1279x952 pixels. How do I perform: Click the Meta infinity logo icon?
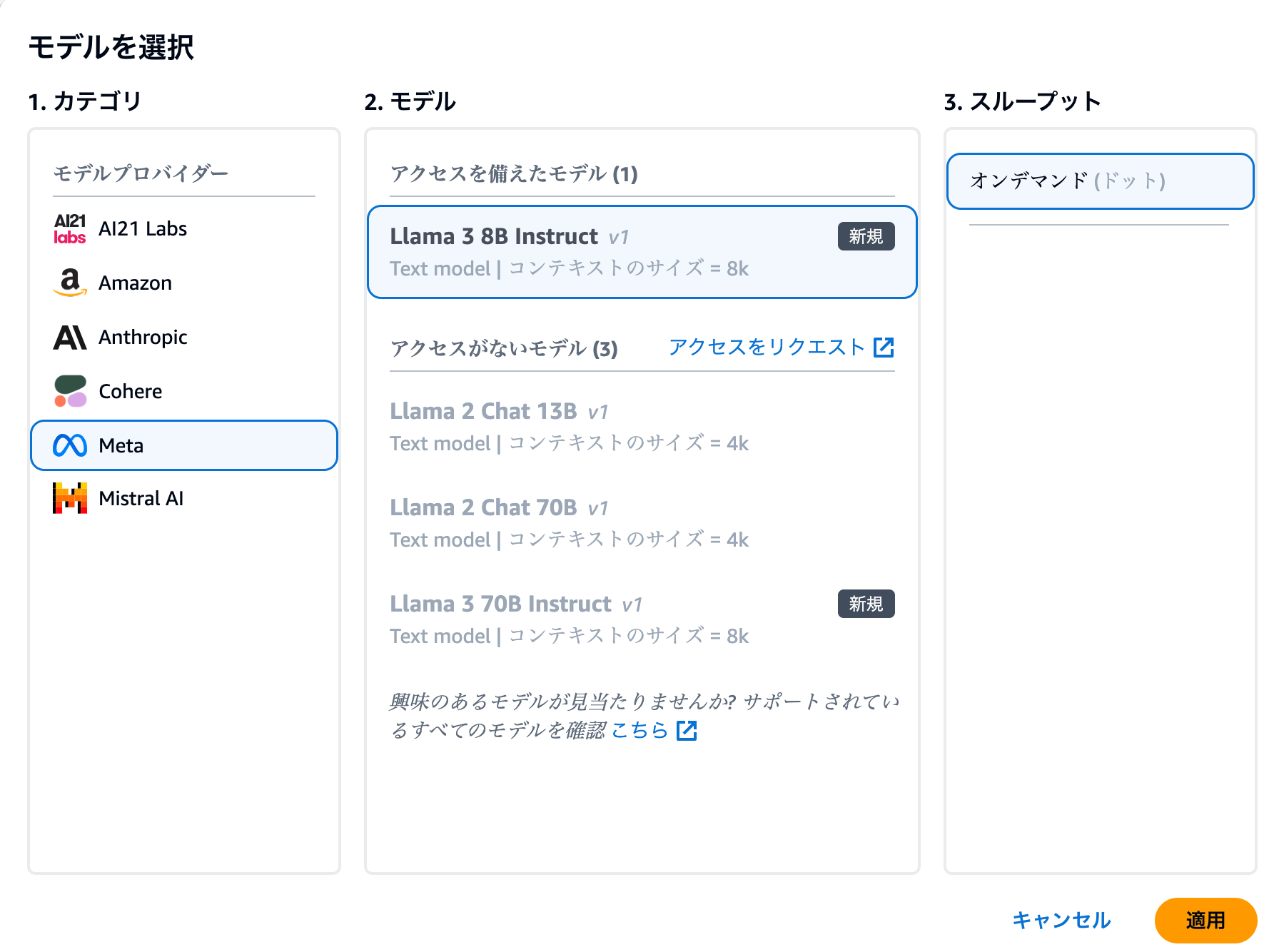pyautogui.click(x=70, y=445)
